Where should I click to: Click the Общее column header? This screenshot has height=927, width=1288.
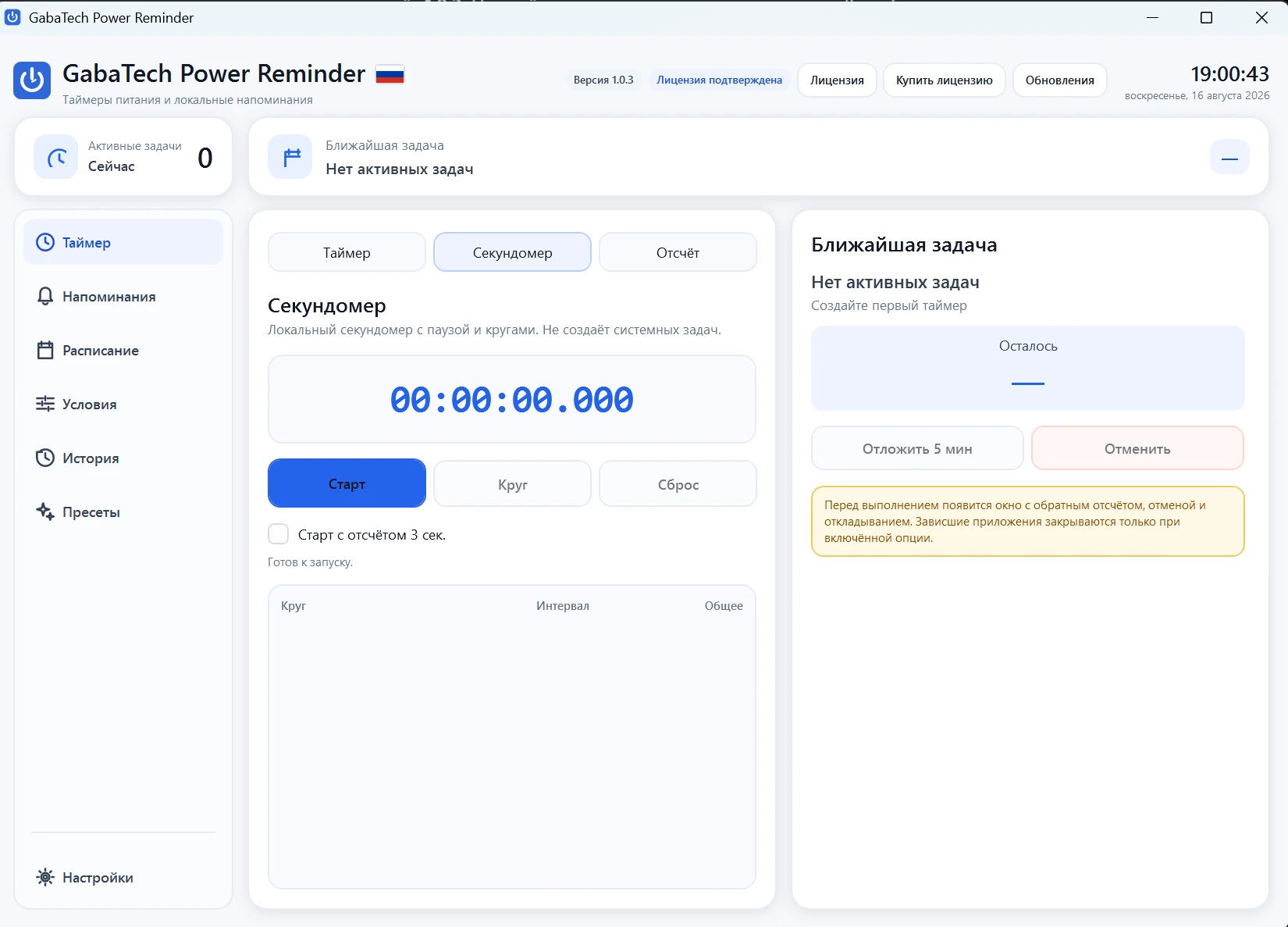[724, 605]
